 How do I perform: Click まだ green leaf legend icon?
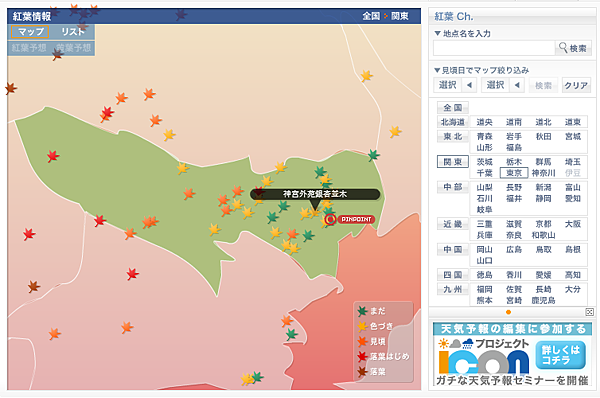pos(362,311)
